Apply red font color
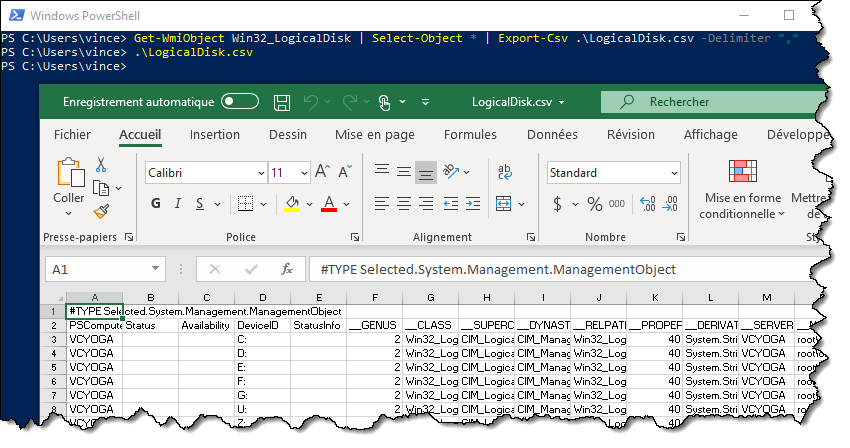Image resolution: width=850 pixels, height=448 pixels. tap(329, 204)
